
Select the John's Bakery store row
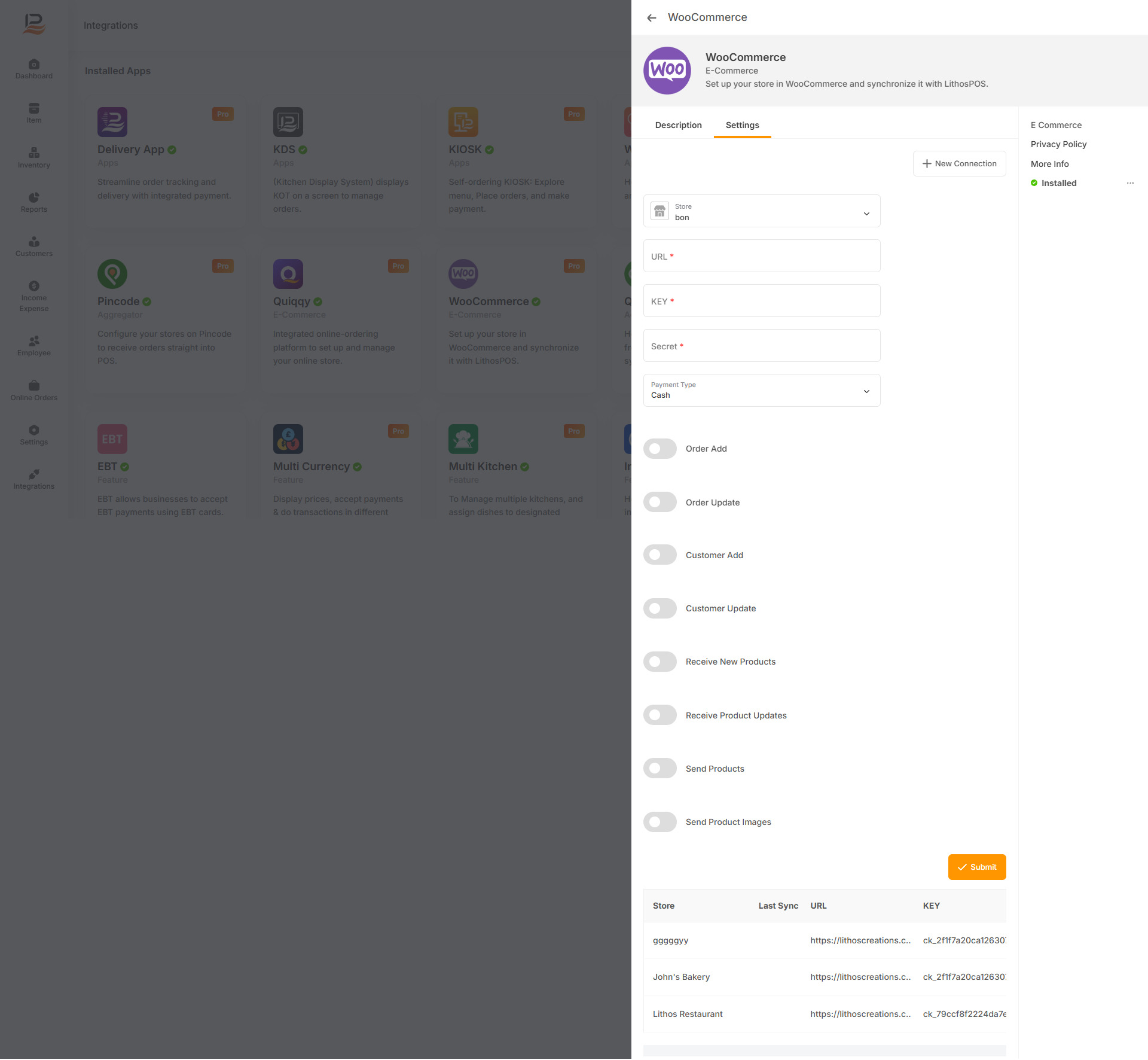click(825, 977)
